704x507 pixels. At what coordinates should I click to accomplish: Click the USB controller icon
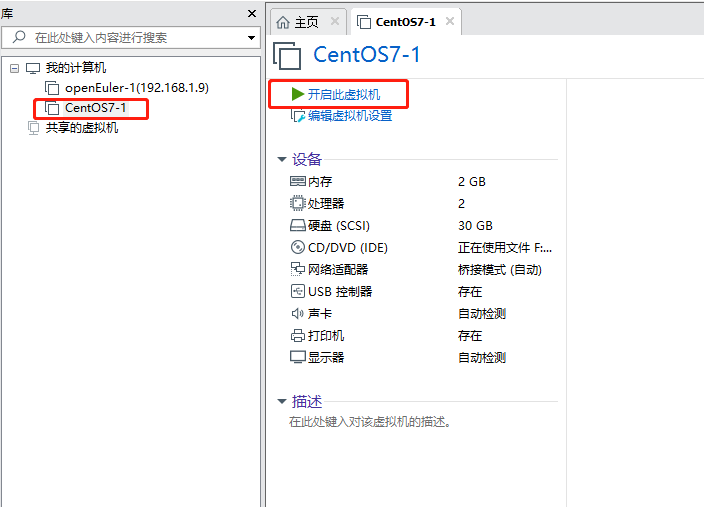click(x=298, y=291)
